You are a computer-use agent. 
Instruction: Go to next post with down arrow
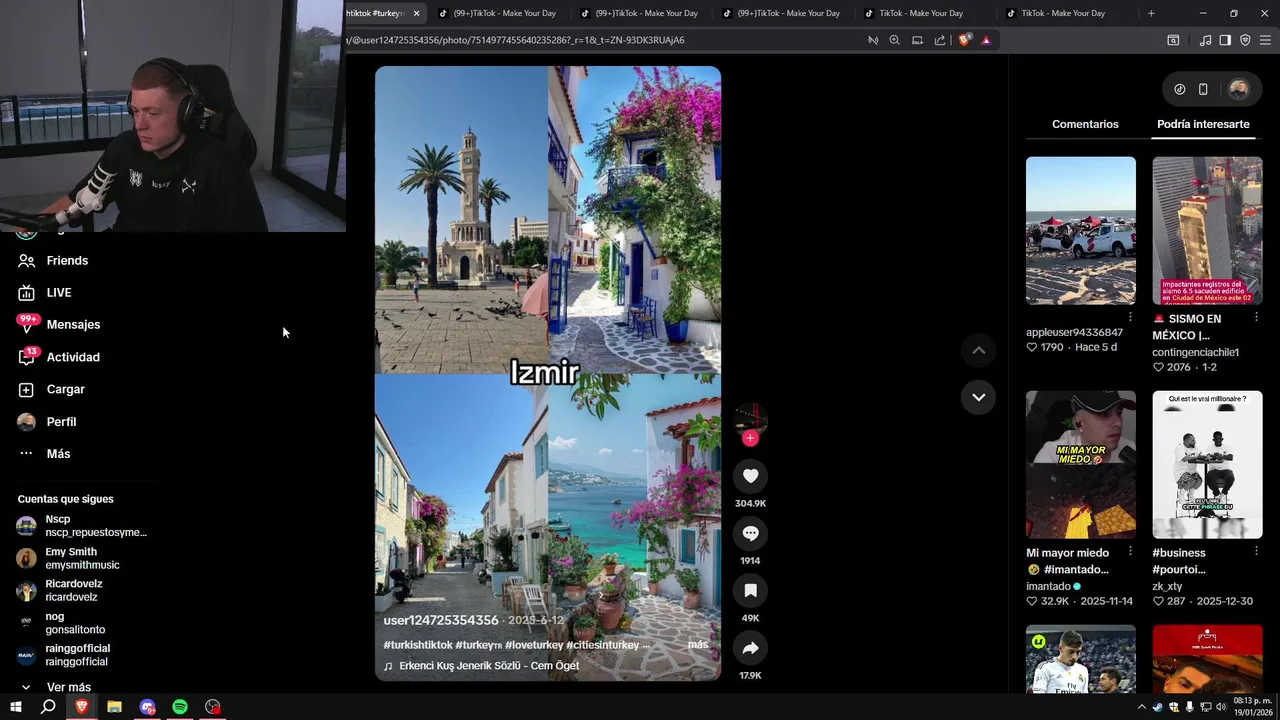978,397
